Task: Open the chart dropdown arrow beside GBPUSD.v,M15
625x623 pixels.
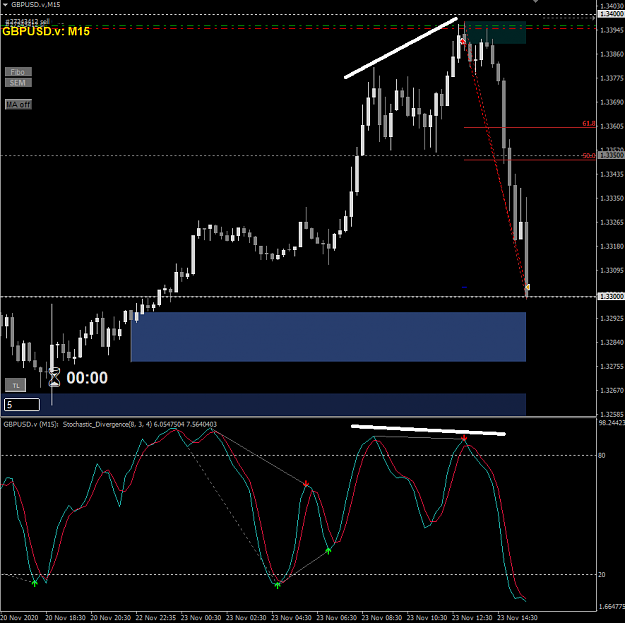Action: pyautogui.click(x=5, y=4)
